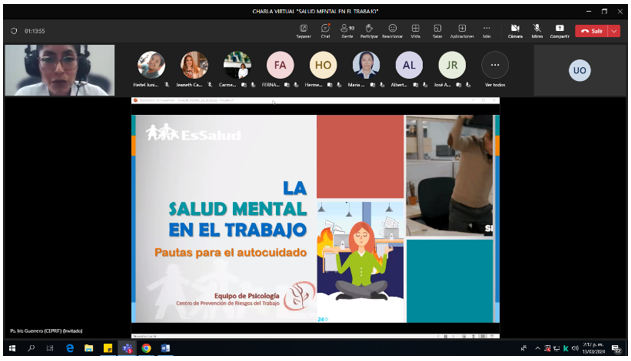The height and width of the screenshot is (361, 631).
Task: Select Jeaneth participant avatar
Action: 194,65
